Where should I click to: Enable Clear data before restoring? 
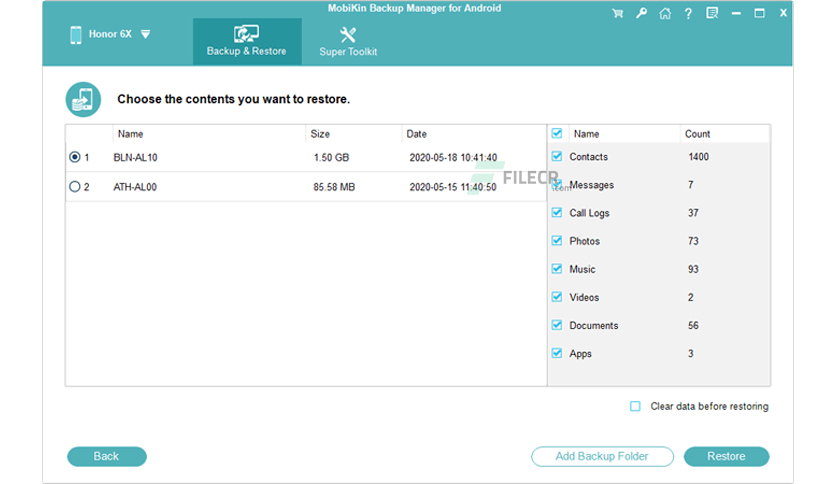click(635, 406)
